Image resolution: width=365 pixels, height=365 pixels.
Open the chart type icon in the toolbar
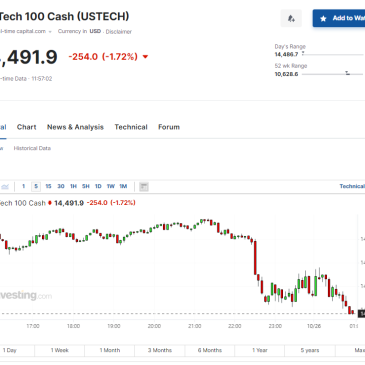click(x=5, y=187)
